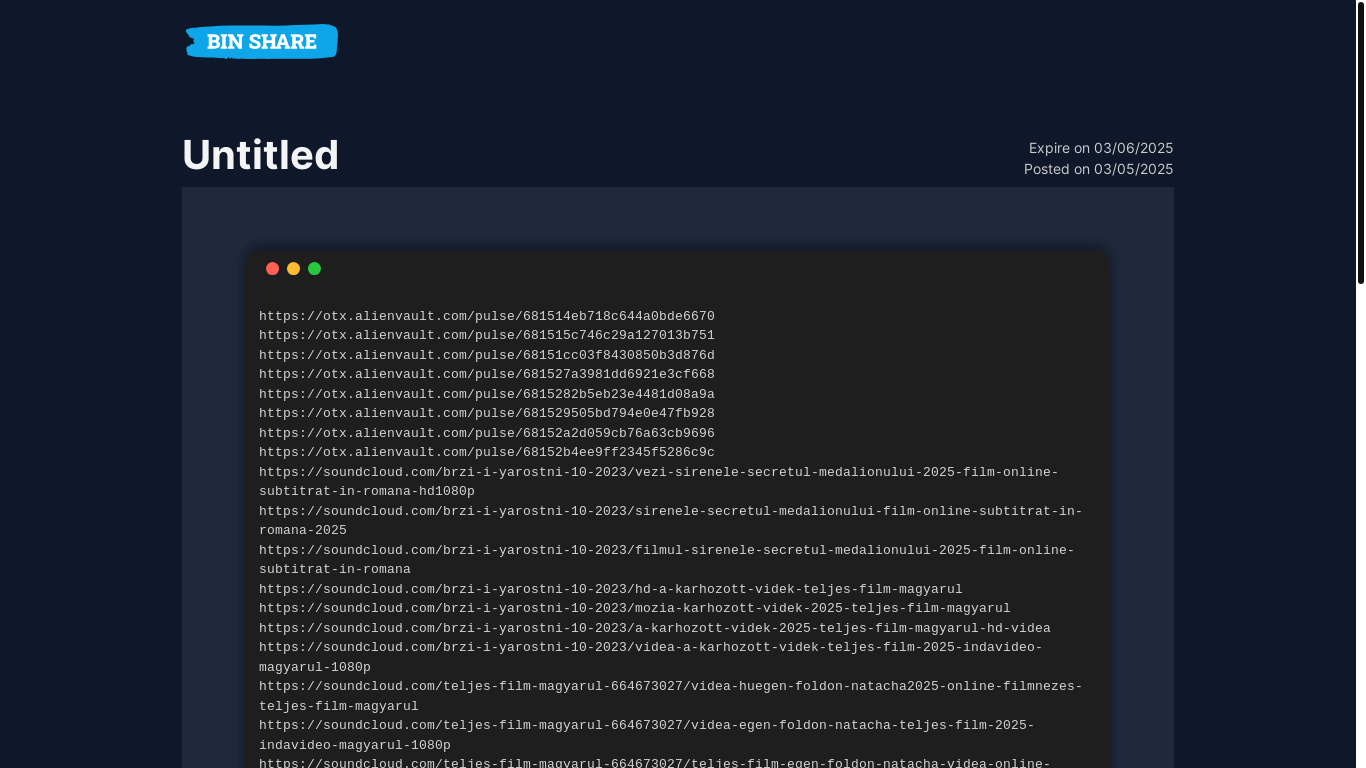Open the BIN SHARE logo home link
This screenshot has height=768, width=1366.
261,41
